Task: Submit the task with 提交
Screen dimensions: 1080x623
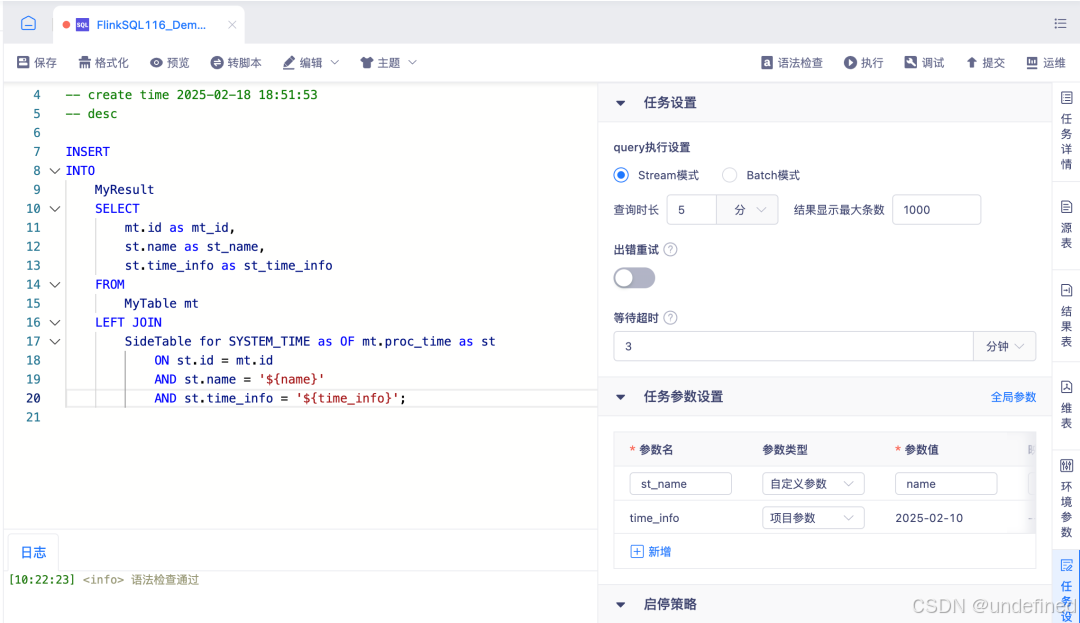Action: 985,63
